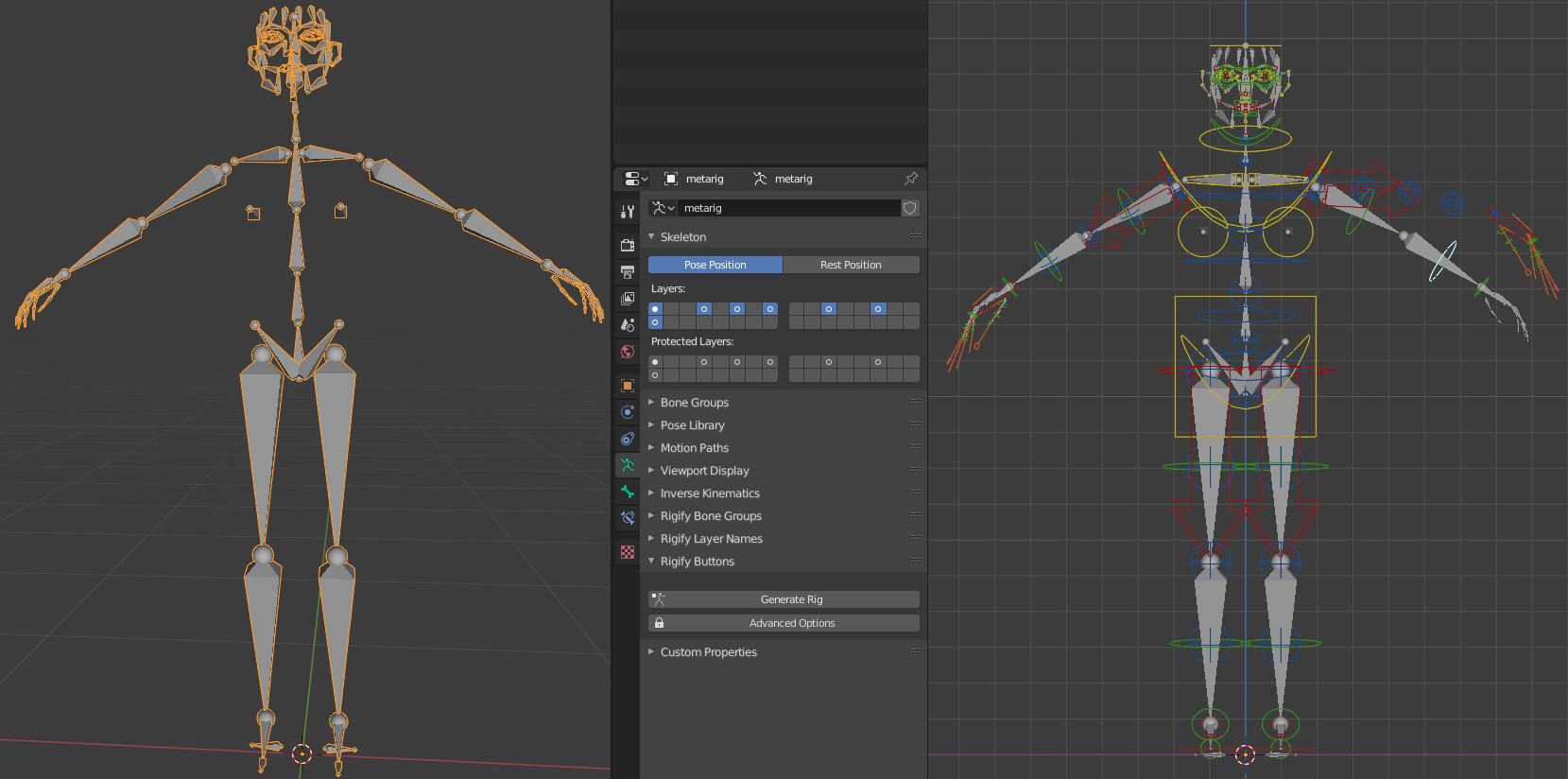Open the World properties tab
Image resolution: width=1568 pixels, height=779 pixels.
click(627, 352)
